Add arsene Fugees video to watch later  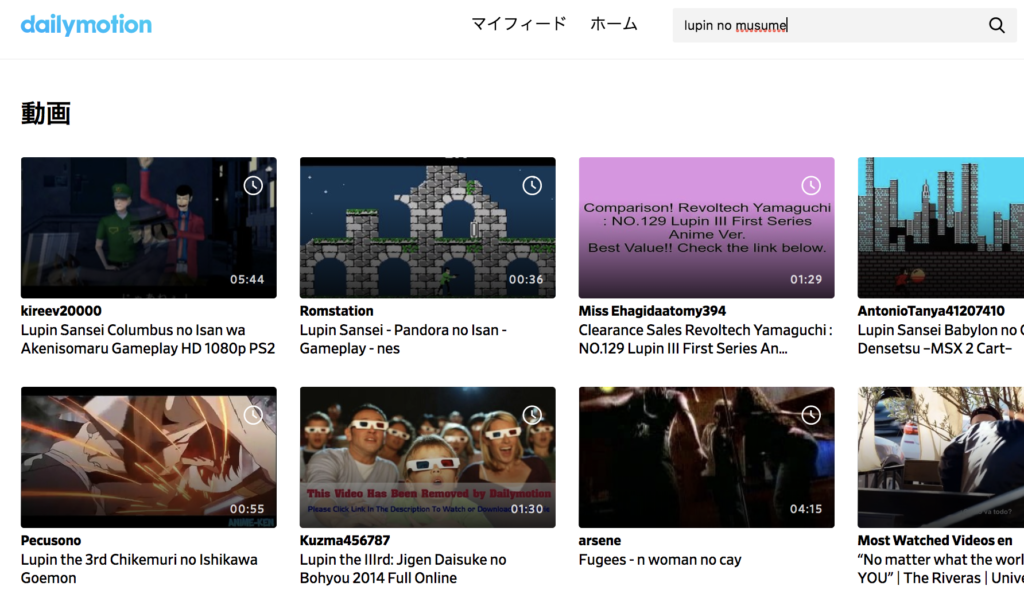pyautogui.click(x=811, y=415)
